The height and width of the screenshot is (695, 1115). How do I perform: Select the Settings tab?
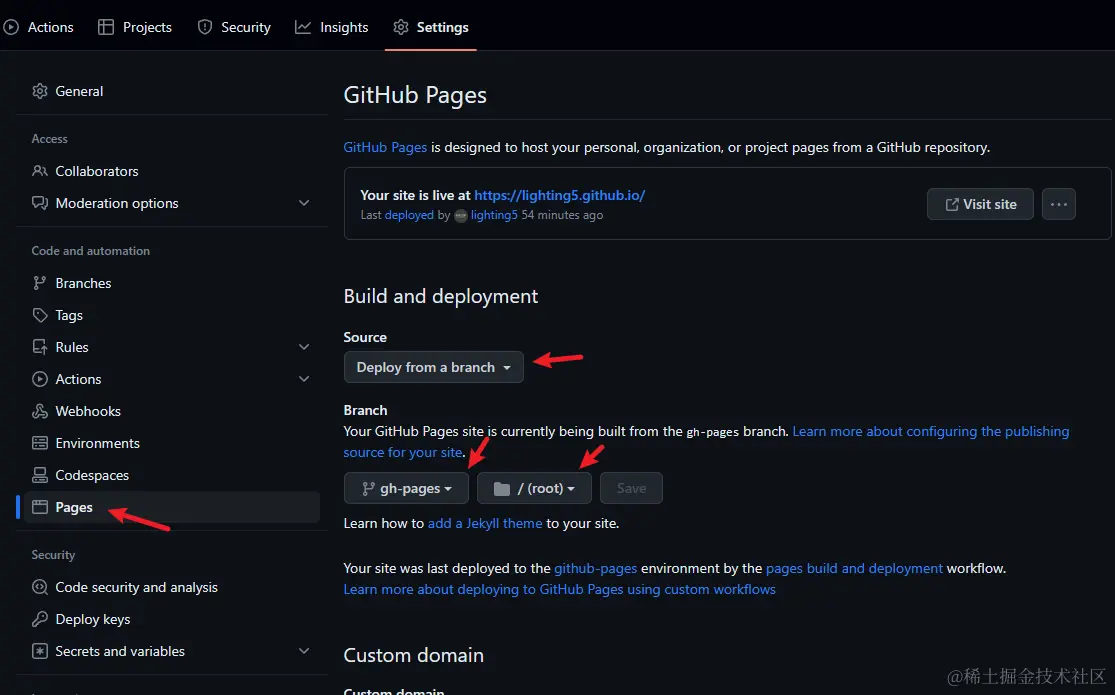coord(431,27)
